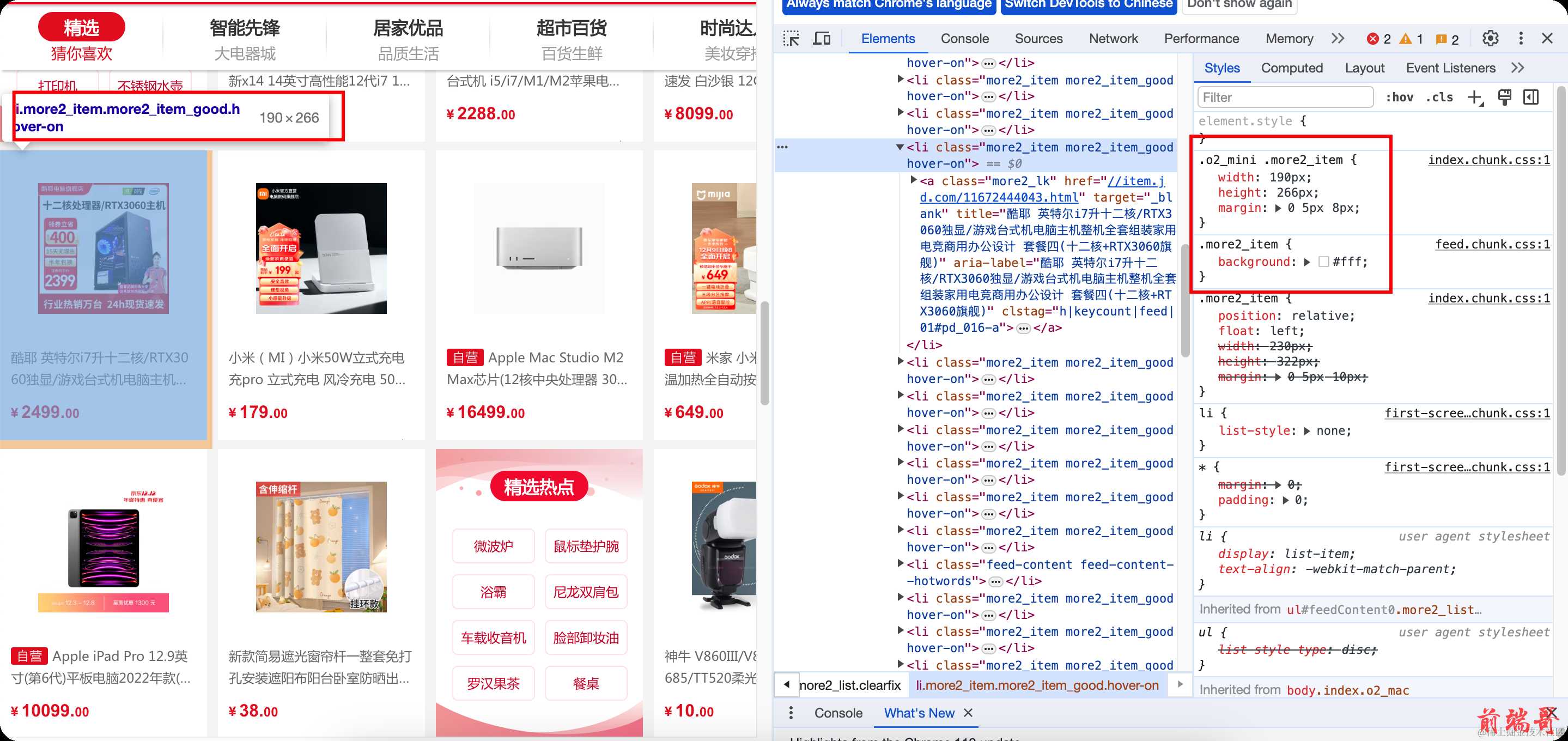Expand padding shorthand in universal rule
Image resolution: width=1568 pixels, height=741 pixels.
(x=1286, y=501)
